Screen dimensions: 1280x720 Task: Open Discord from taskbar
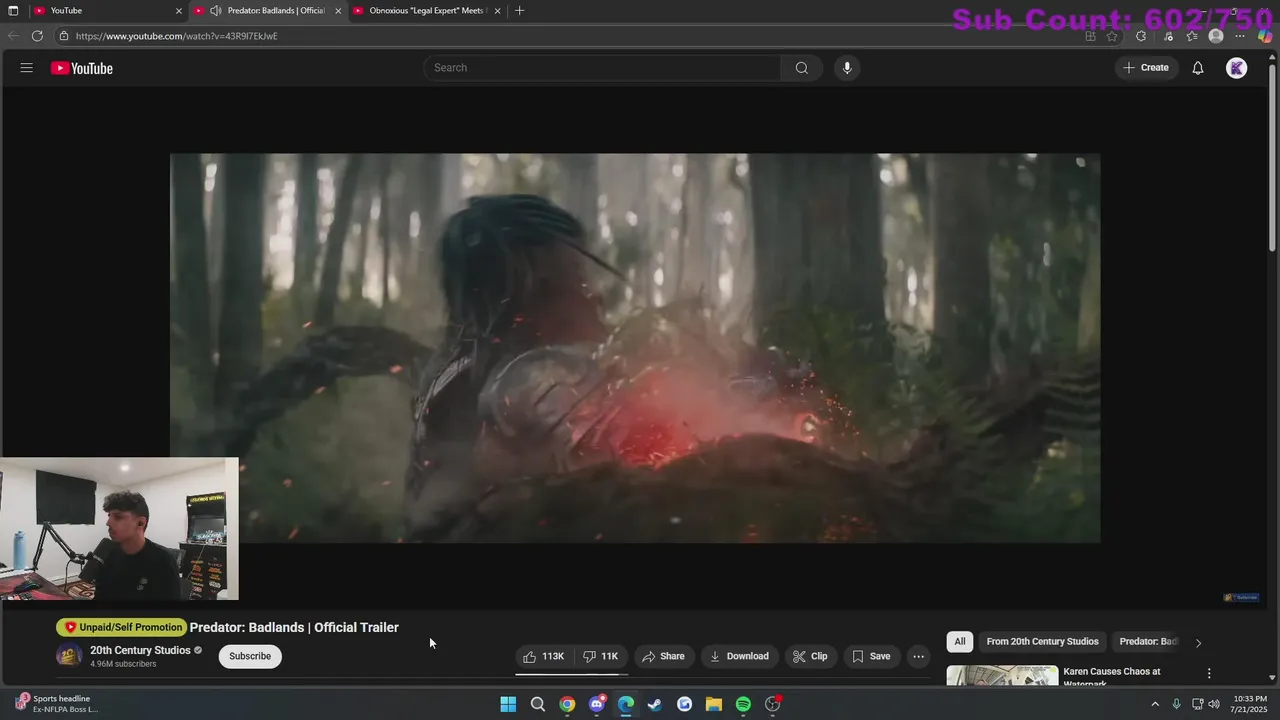(x=597, y=704)
